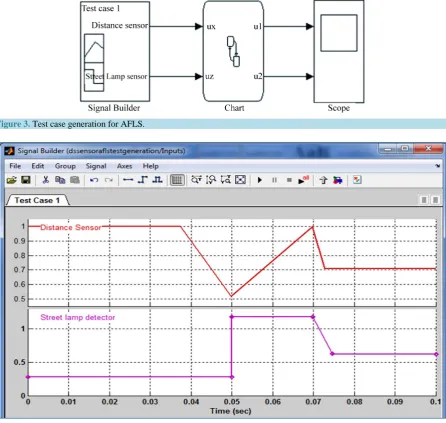The width and height of the screenshot is (446, 423).
Task: Click Street lamp detector point at 0.07
Action: point(313,317)
